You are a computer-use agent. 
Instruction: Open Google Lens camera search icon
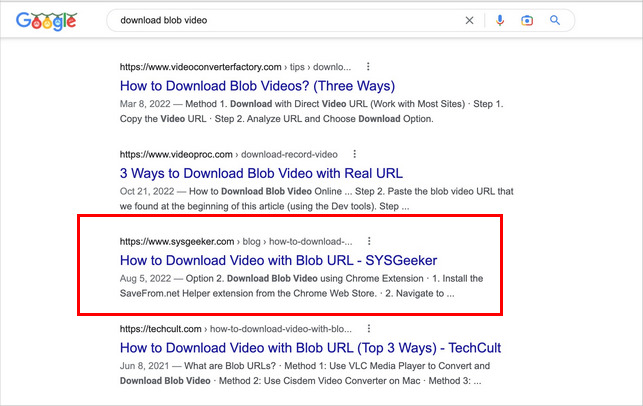[527, 20]
